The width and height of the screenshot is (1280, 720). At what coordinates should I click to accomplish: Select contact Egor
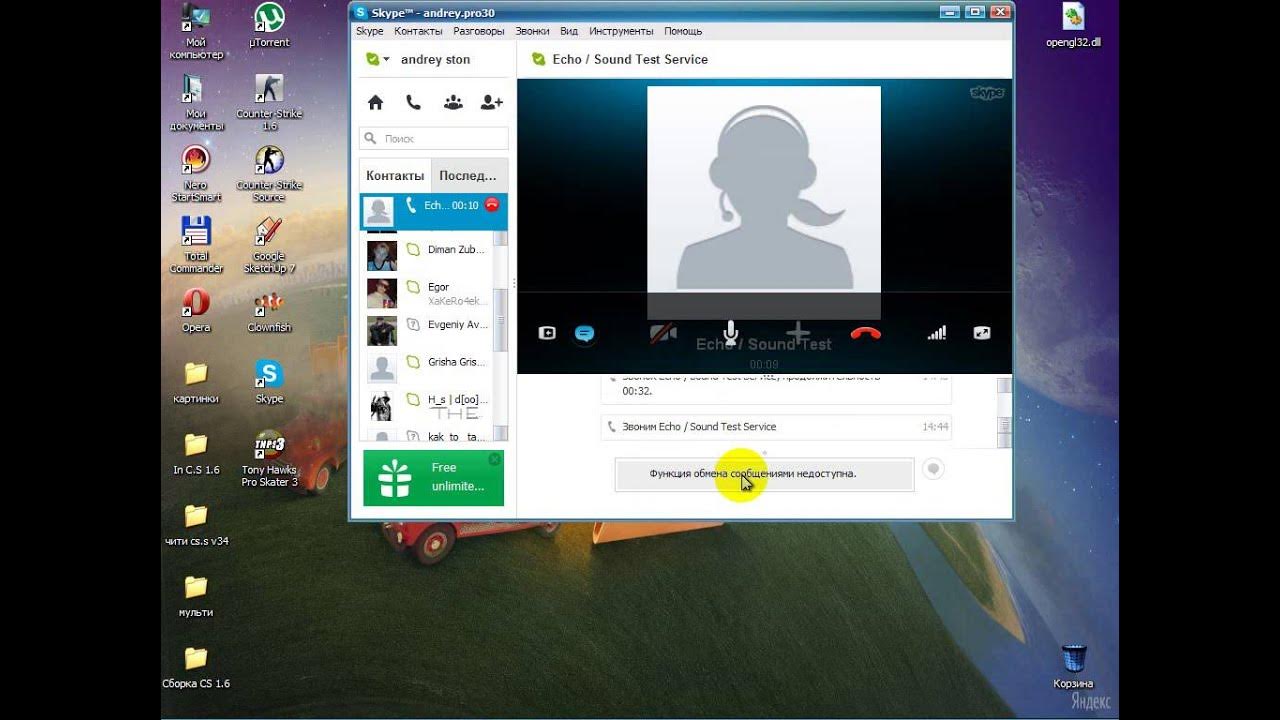point(427,293)
